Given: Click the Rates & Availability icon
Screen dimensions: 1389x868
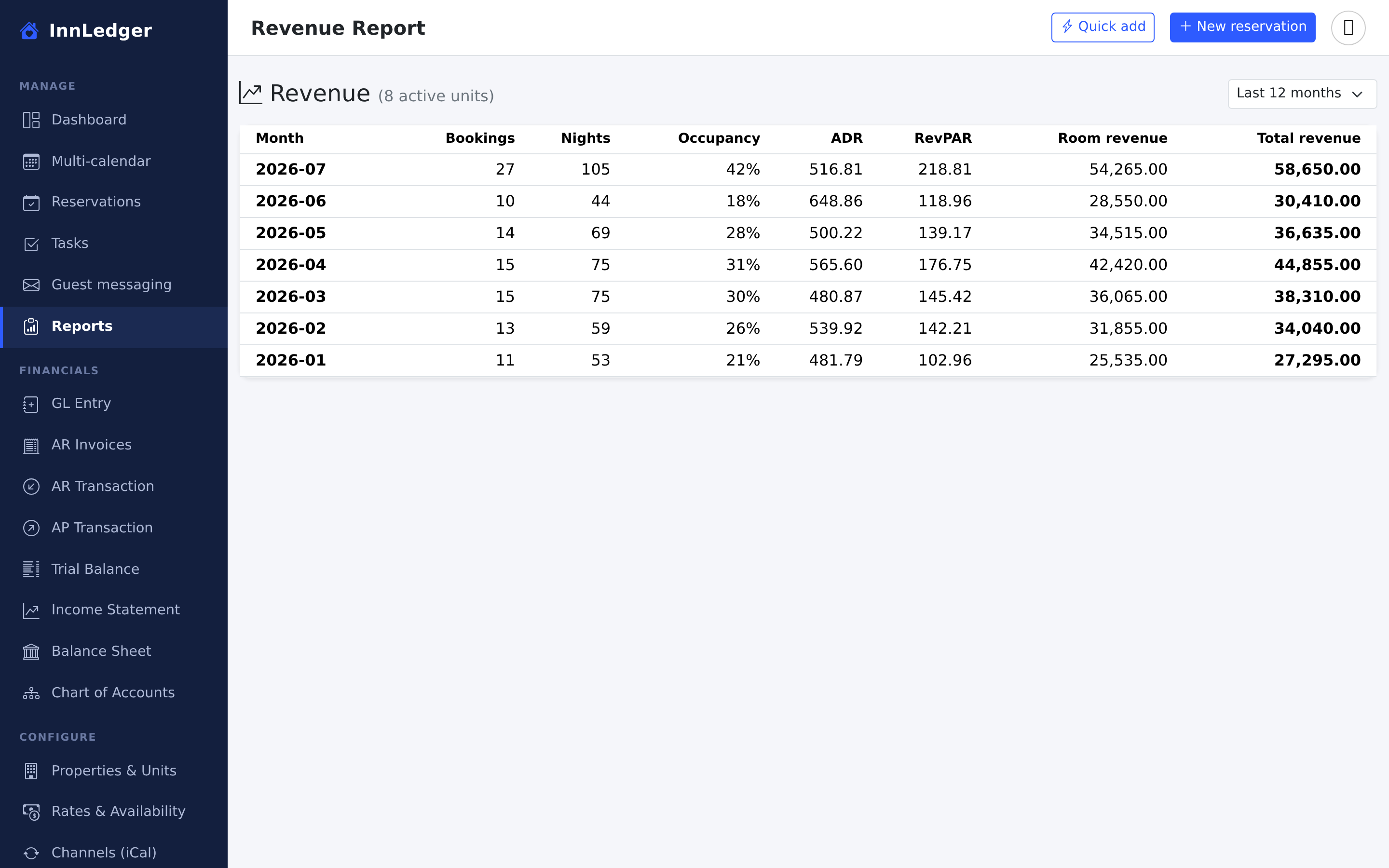Looking at the screenshot, I should [31, 812].
